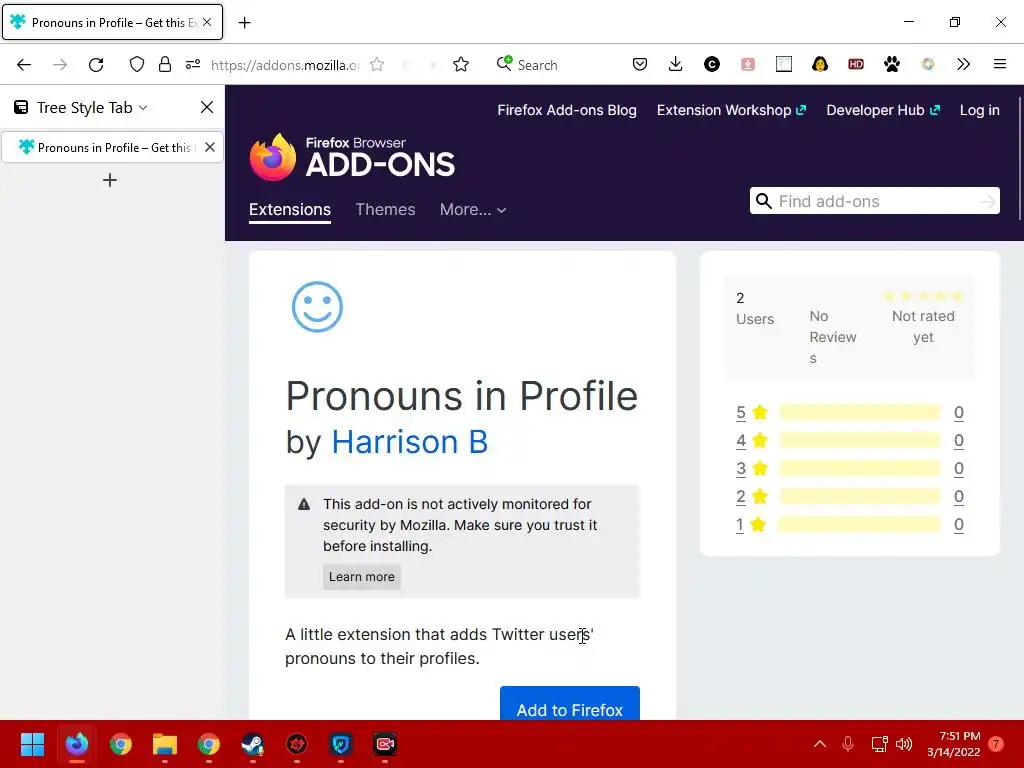Expand the More... menu
Image resolution: width=1024 pixels, height=768 pixels.
click(x=473, y=210)
